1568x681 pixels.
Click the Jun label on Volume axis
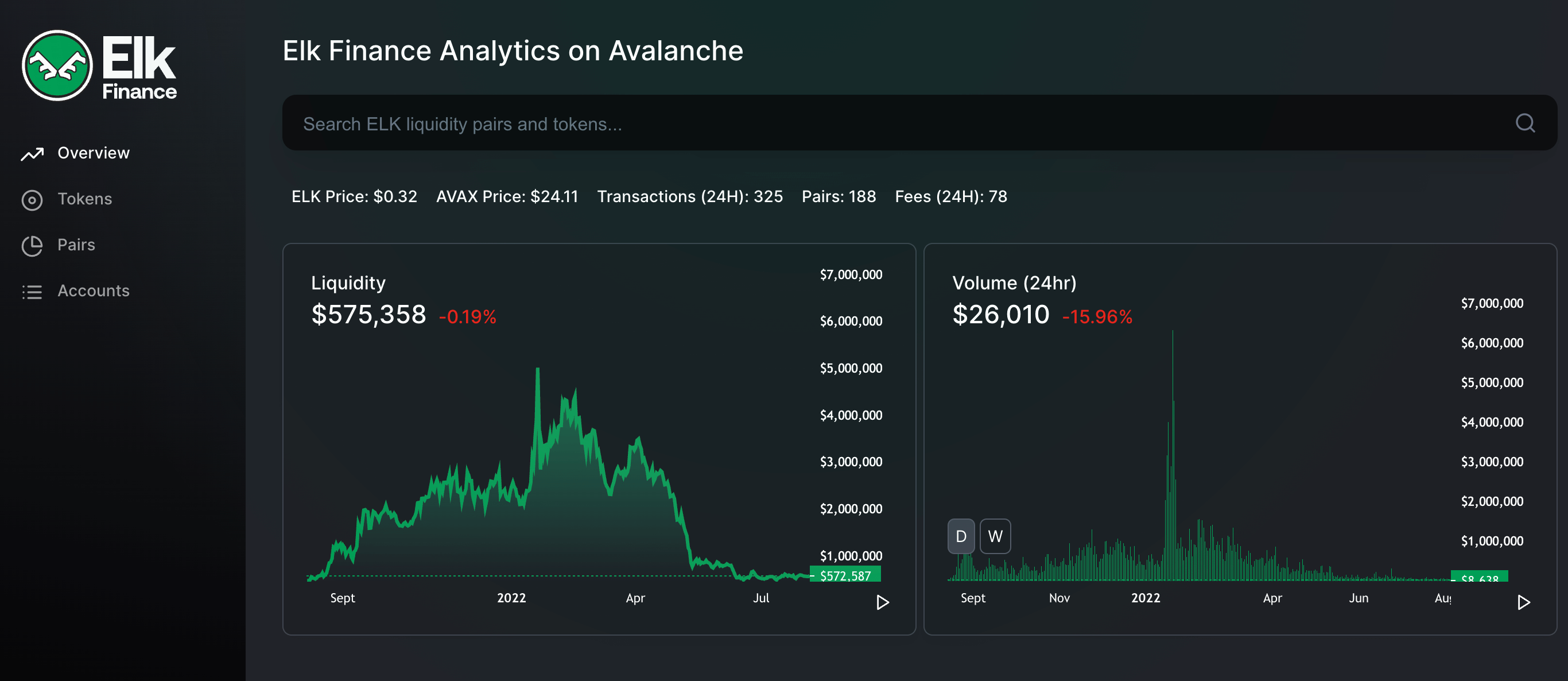1359,598
